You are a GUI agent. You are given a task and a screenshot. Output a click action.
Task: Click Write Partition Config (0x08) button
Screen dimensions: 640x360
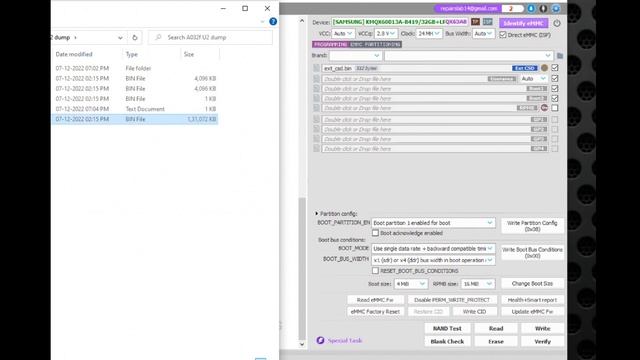click(532, 226)
